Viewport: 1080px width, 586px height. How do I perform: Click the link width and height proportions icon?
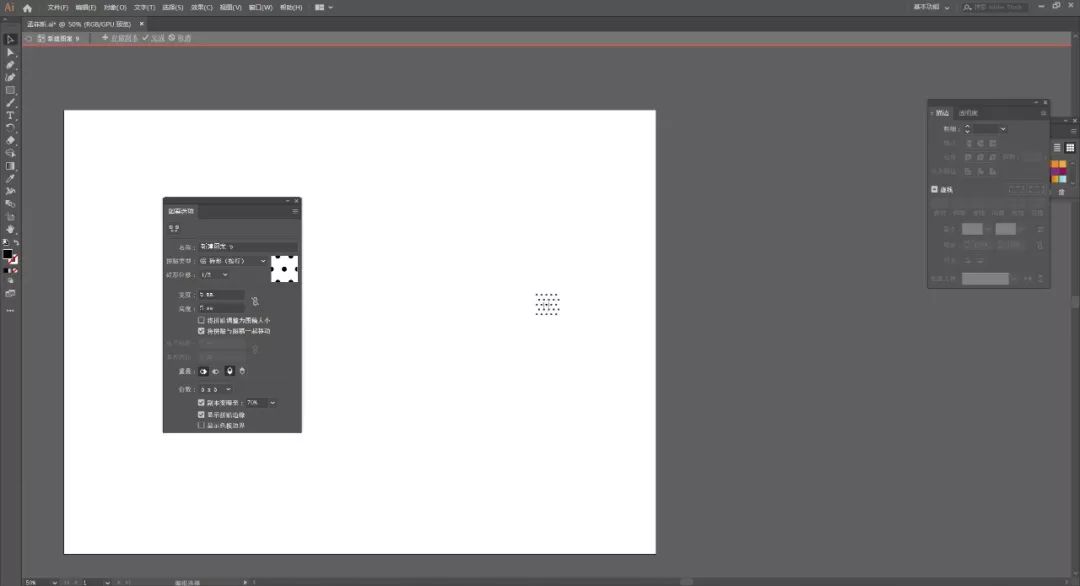pyautogui.click(x=255, y=301)
